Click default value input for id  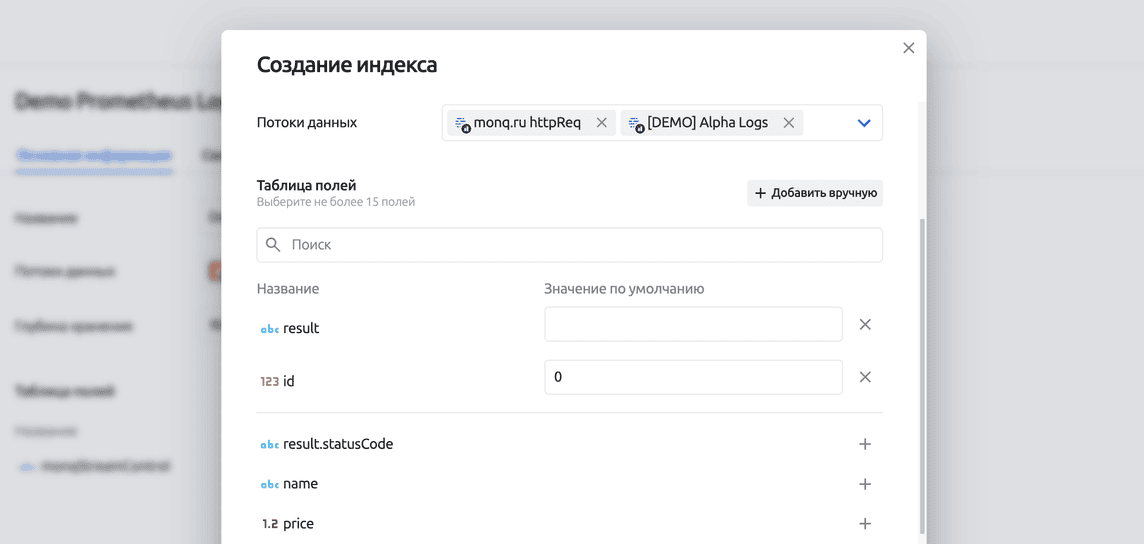(693, 377)
